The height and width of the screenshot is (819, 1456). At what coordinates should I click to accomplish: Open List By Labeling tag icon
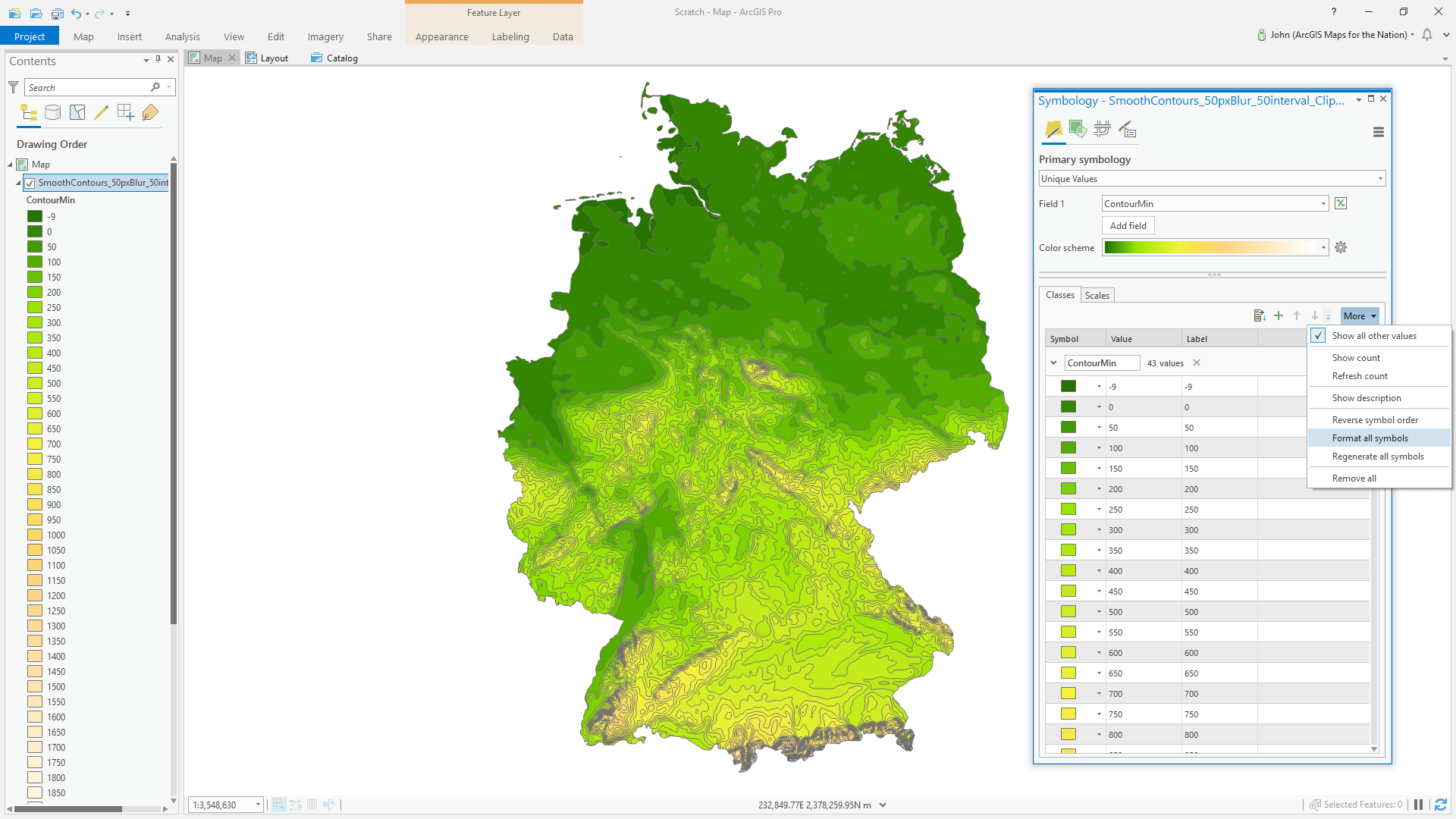[150, 113]
